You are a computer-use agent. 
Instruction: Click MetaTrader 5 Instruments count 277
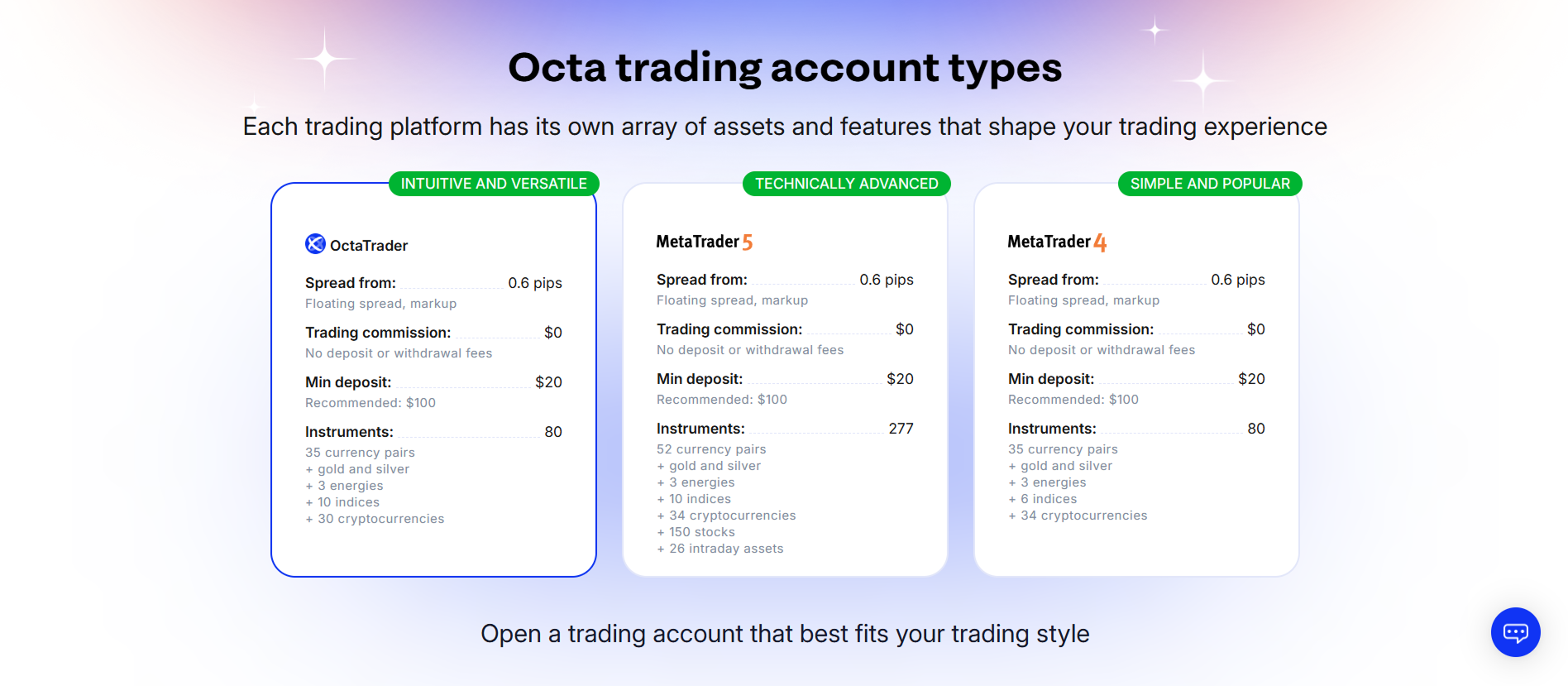901,429
